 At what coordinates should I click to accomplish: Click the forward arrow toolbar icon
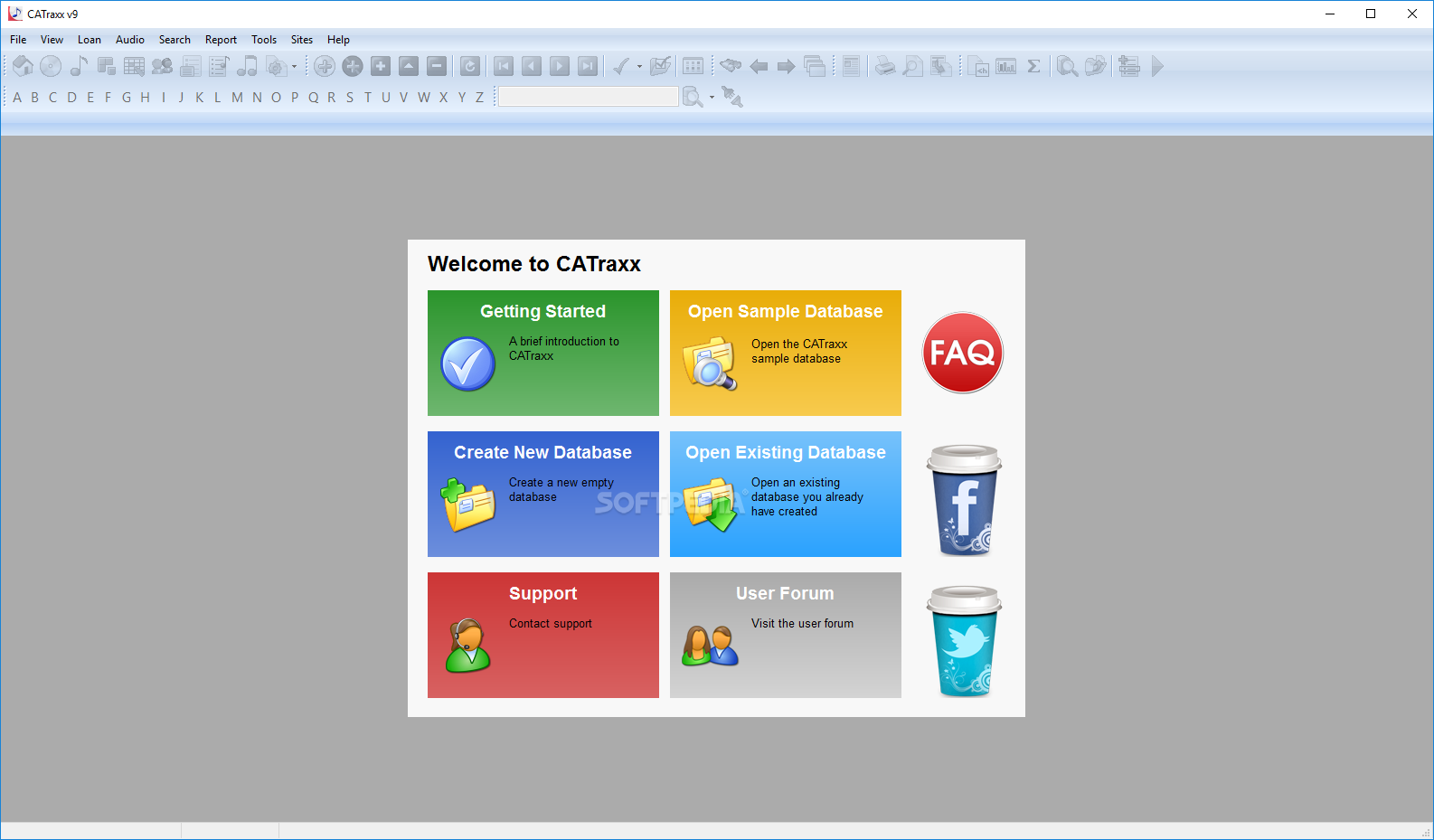[x=787, y=66]
